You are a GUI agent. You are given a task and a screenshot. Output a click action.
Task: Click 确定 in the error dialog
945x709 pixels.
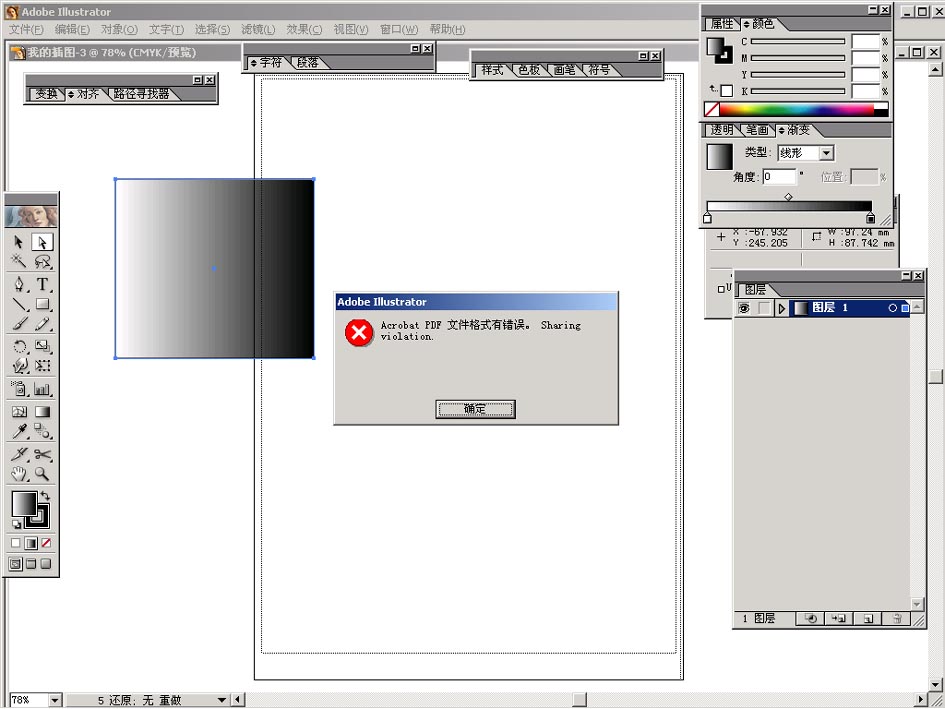(x=475, y=409)
